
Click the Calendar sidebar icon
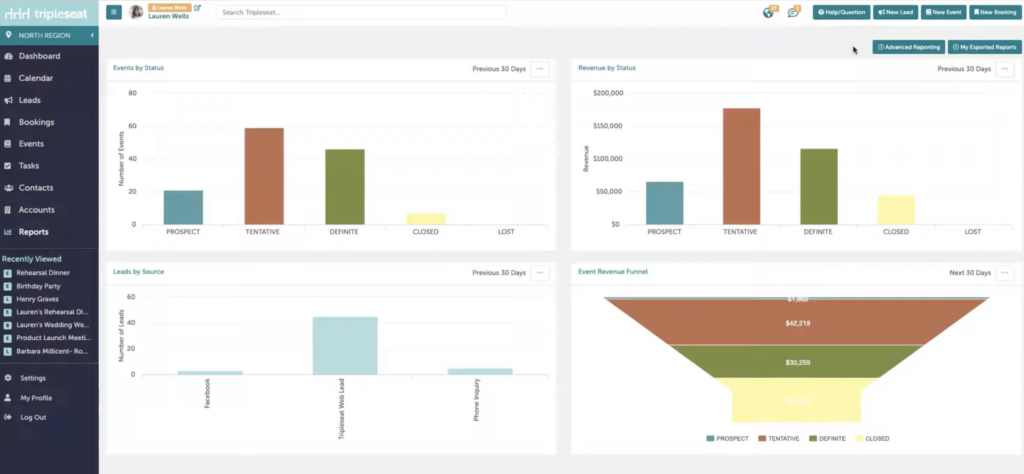(8, 78)
